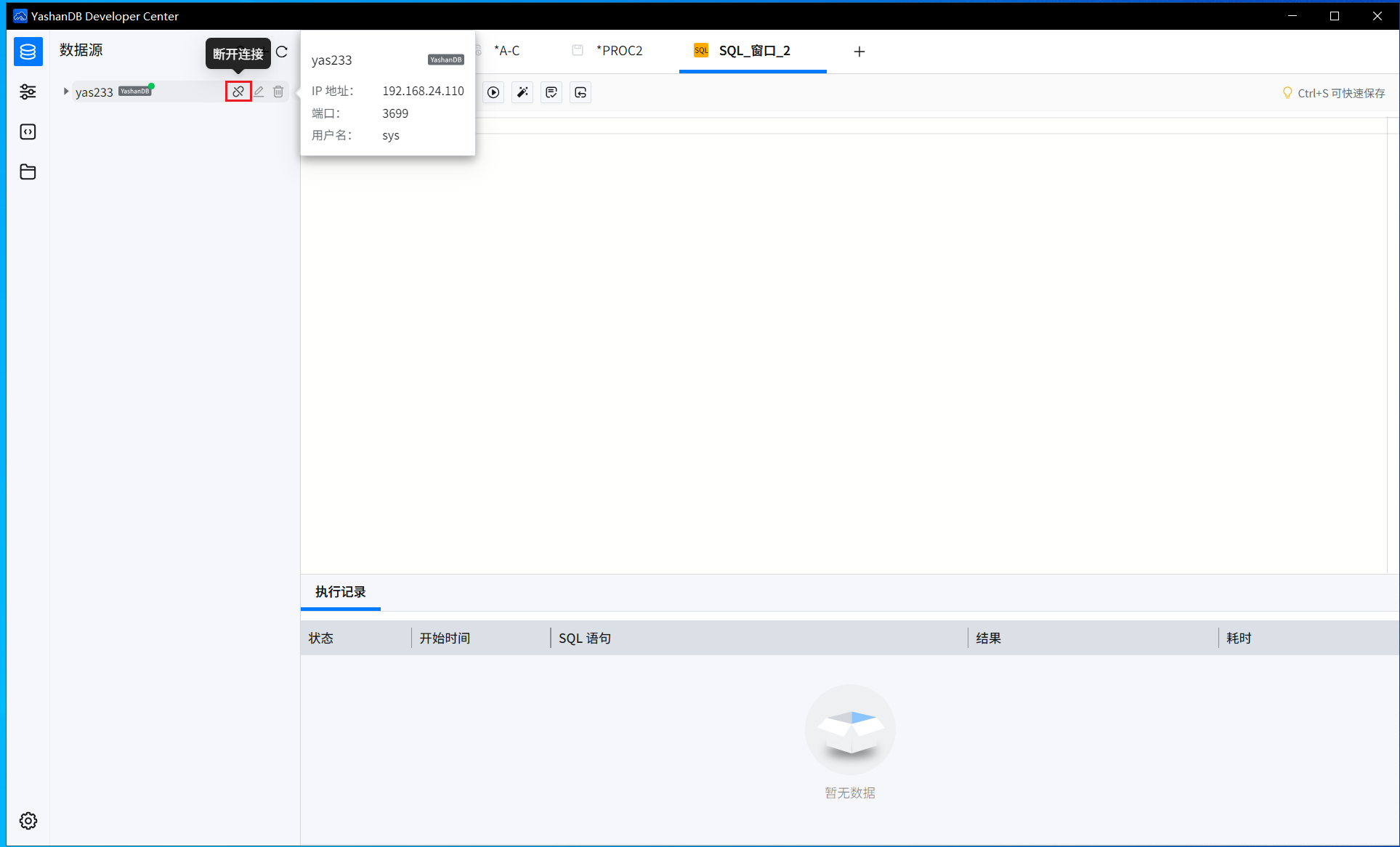Switch to the *PROC2 tab
This screenshot has width=1400, height=847.
[x=607, y=51]
